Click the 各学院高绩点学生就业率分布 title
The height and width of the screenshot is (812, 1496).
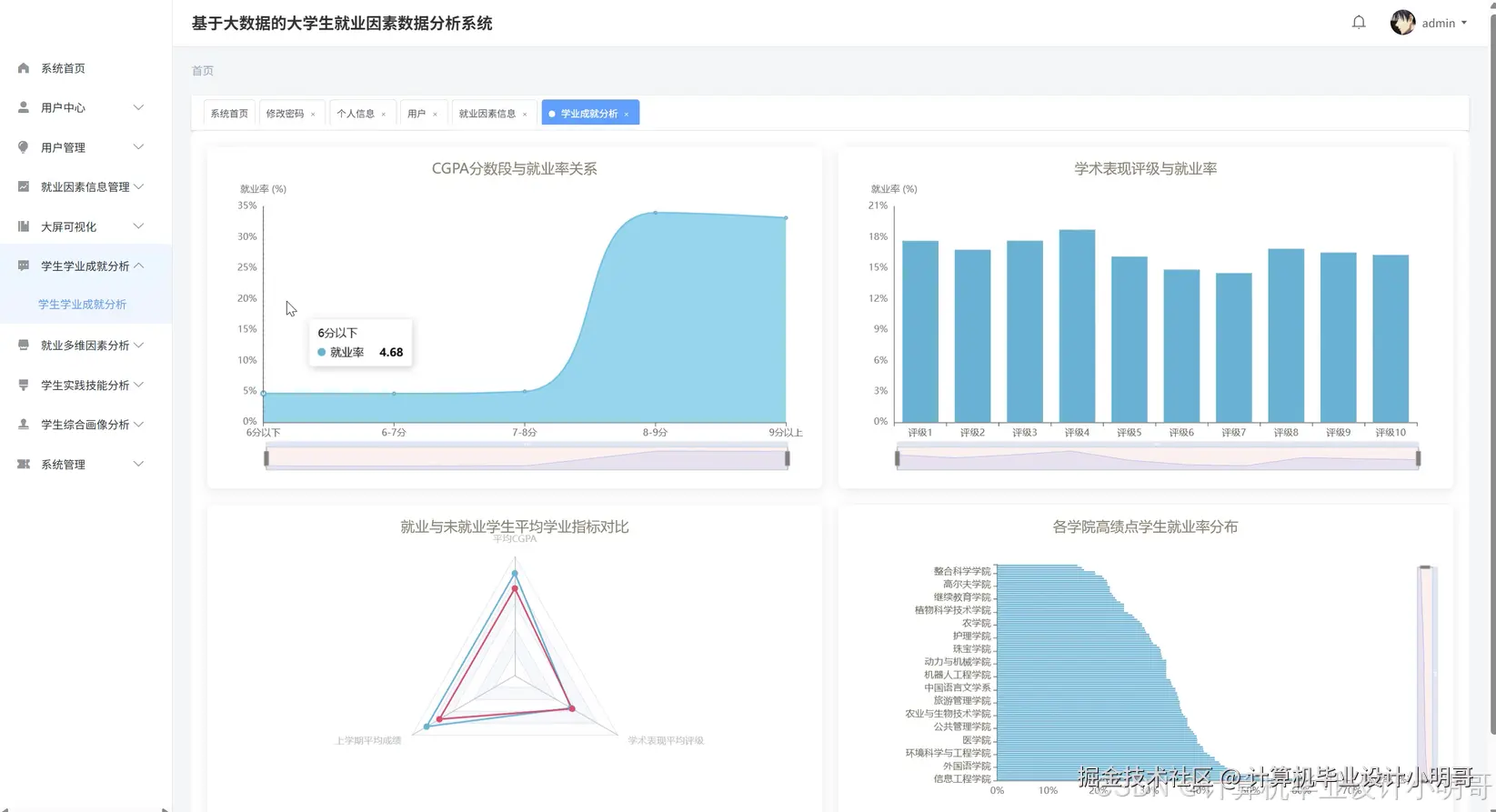tap(1145, 527)
